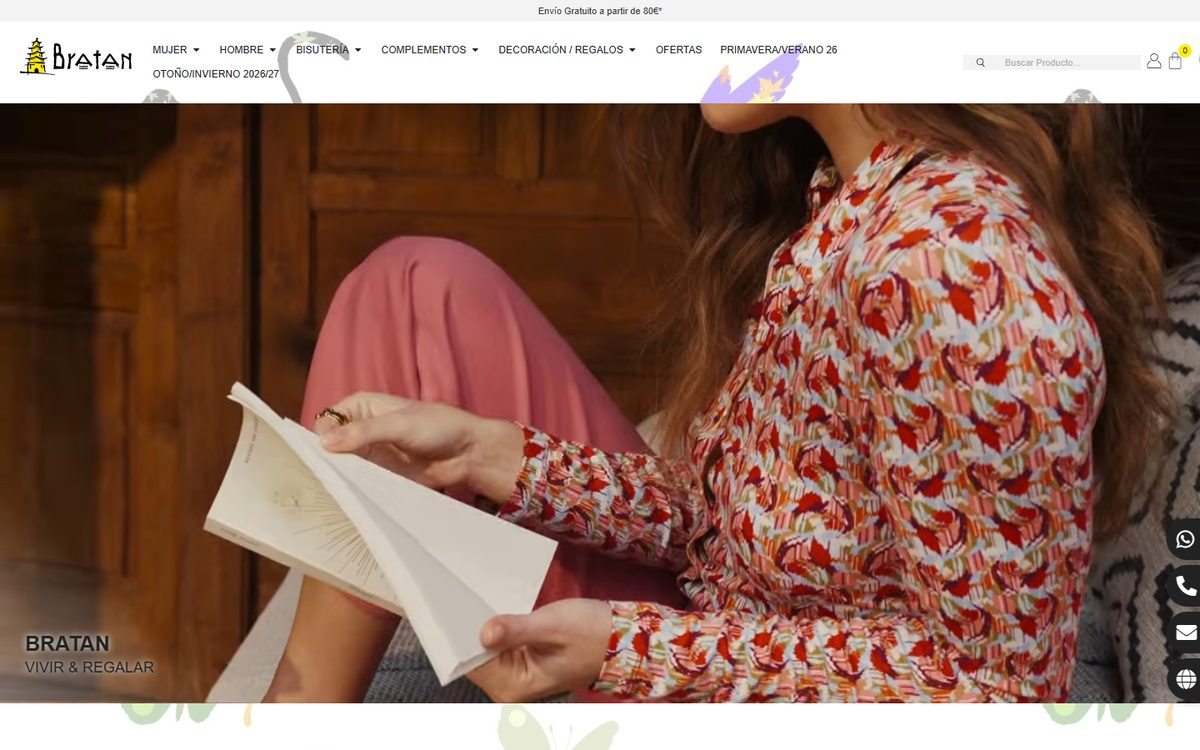Click the phone call floating button
Image resolution: width=1200 pixels, height=750 pixels.
1185,586
